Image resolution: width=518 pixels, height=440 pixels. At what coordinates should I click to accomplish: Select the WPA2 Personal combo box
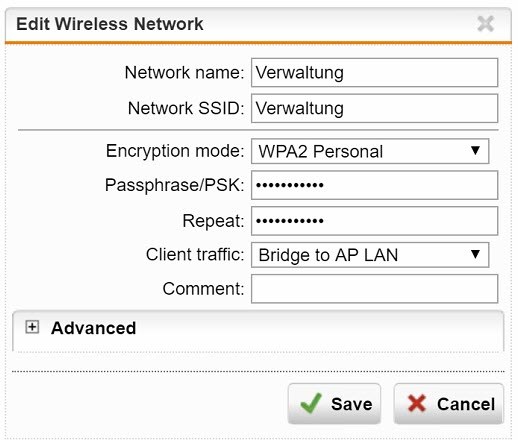point(370,151)
